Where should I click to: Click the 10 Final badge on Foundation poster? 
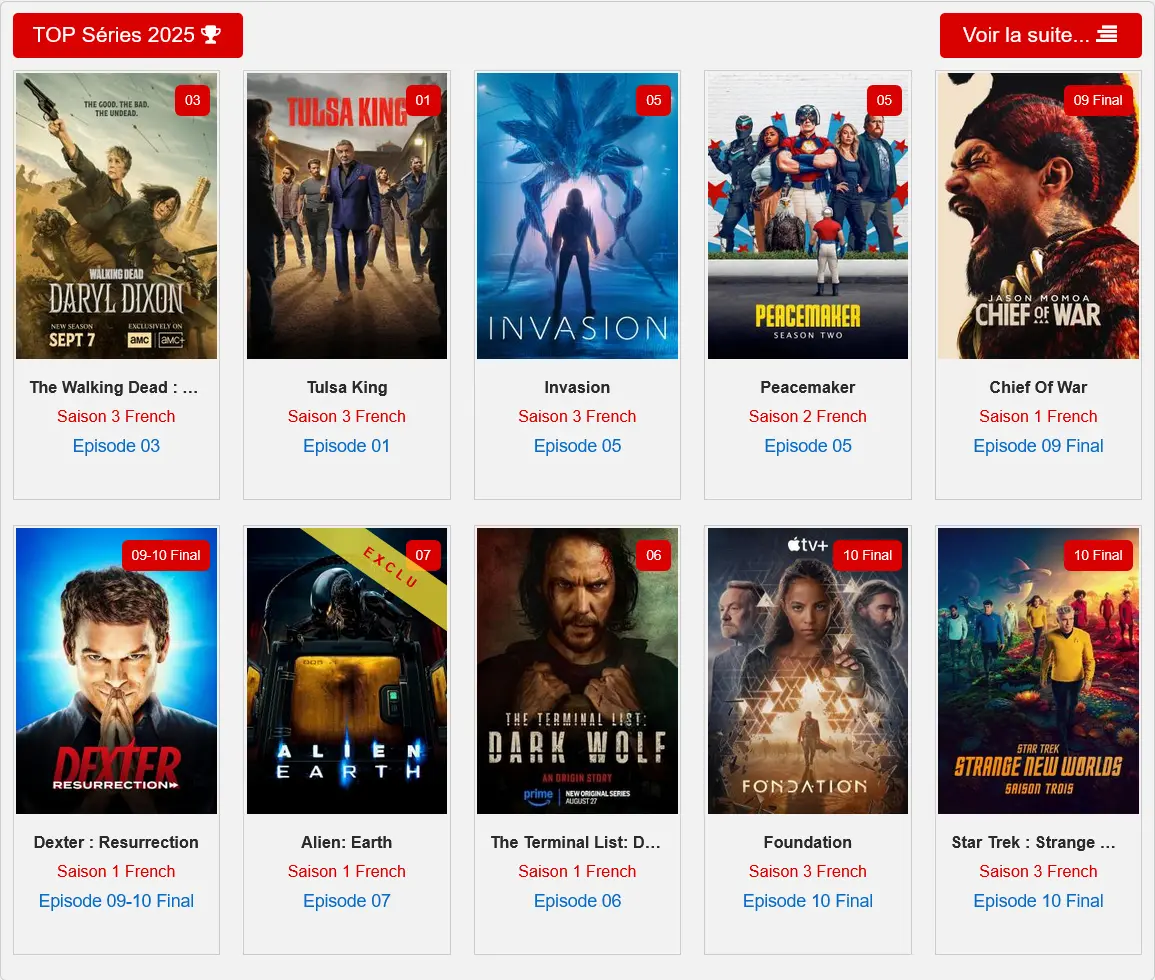click(867, 556)
